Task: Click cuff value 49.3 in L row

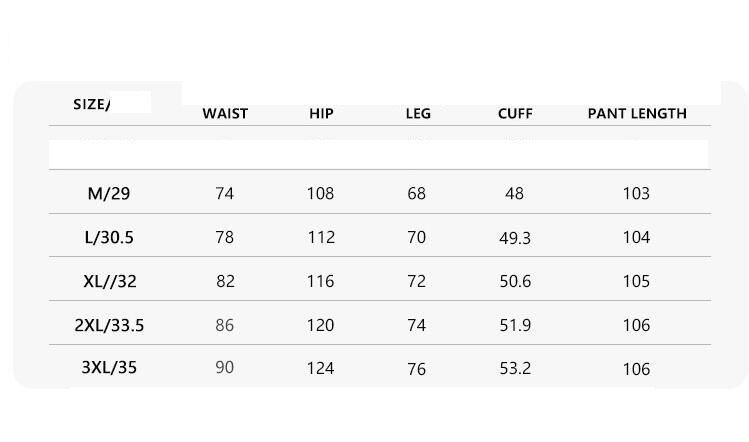Action: (x=515, y=237)
